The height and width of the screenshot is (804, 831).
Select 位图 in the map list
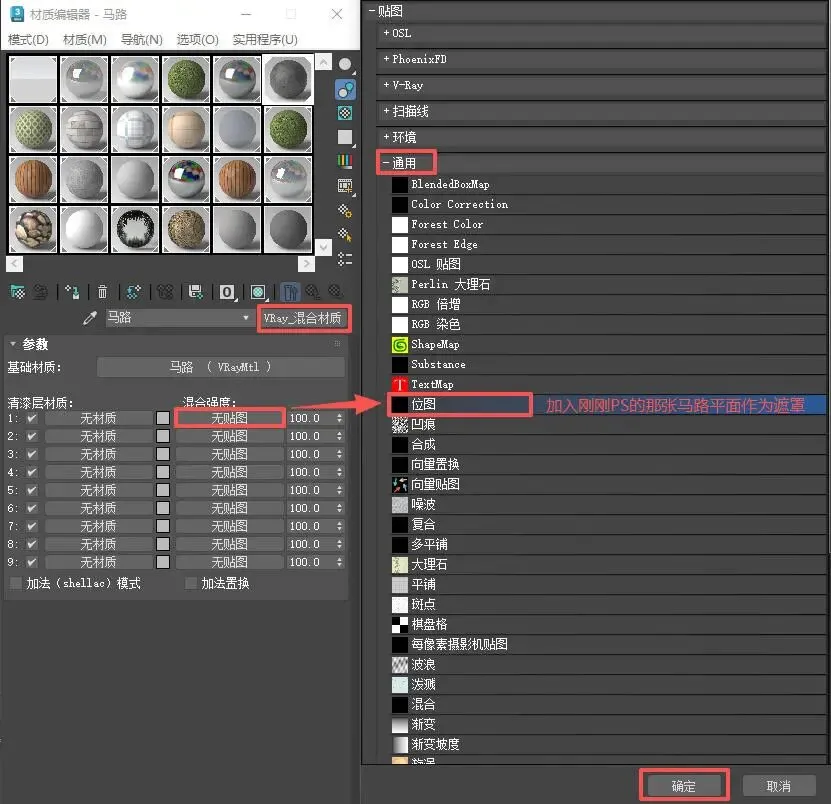click(x=608, y=404)
